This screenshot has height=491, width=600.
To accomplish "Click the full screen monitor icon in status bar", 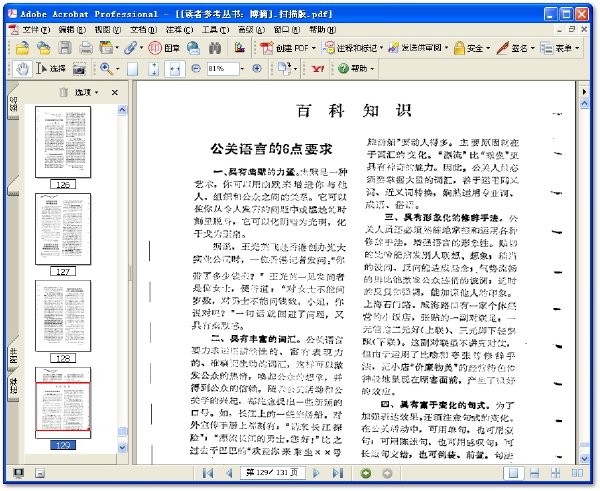I will tap(18, 473).
